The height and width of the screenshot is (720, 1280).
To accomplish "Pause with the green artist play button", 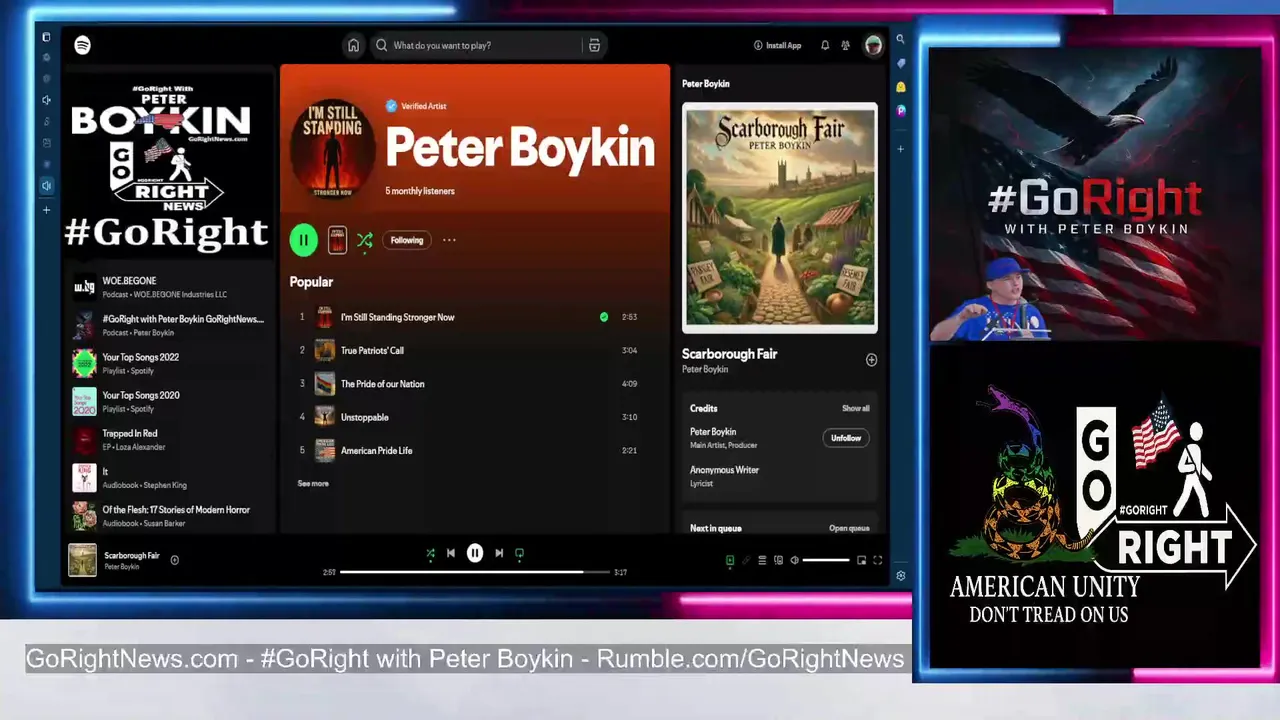I will [x=303, y=240].
